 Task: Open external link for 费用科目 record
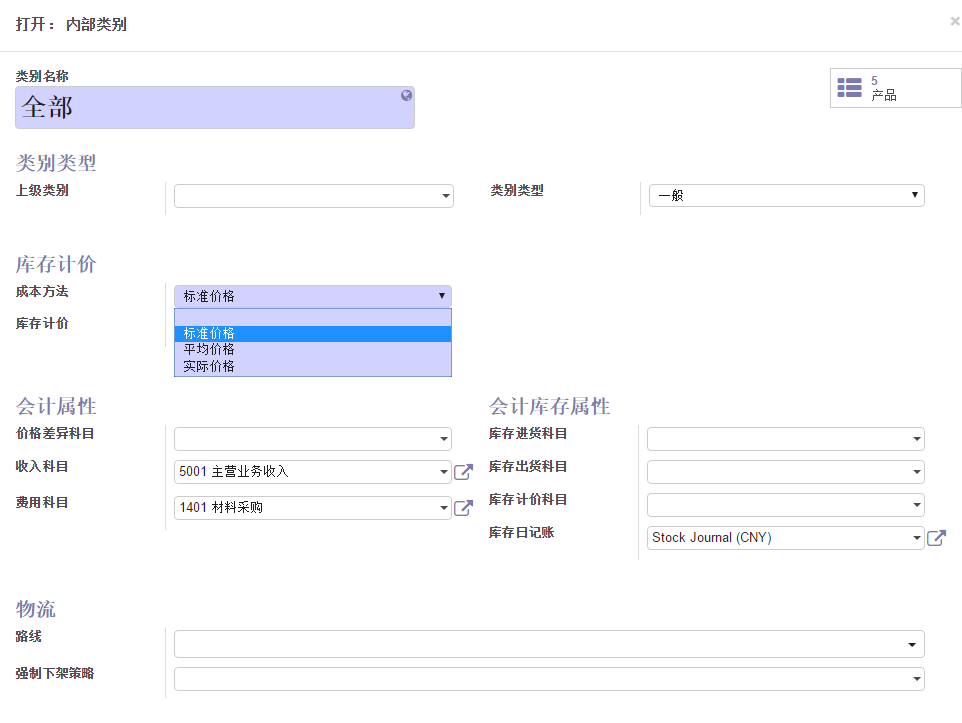pyautogui.click(x=463, y=508)
